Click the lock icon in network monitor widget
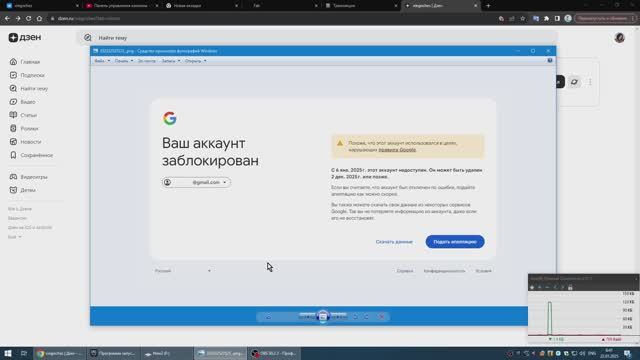 coord(570,287)
